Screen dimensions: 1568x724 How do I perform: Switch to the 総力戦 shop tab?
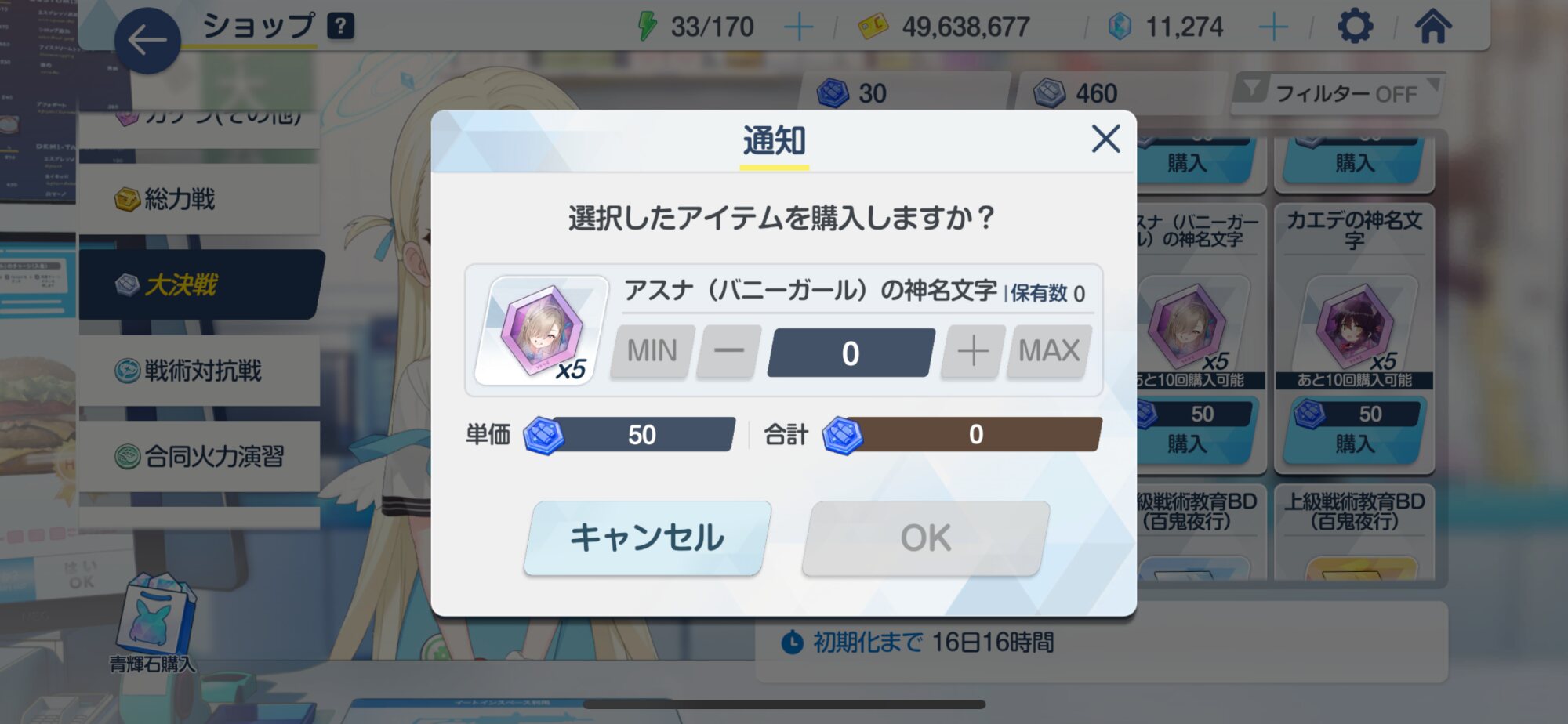click(199, 199)
